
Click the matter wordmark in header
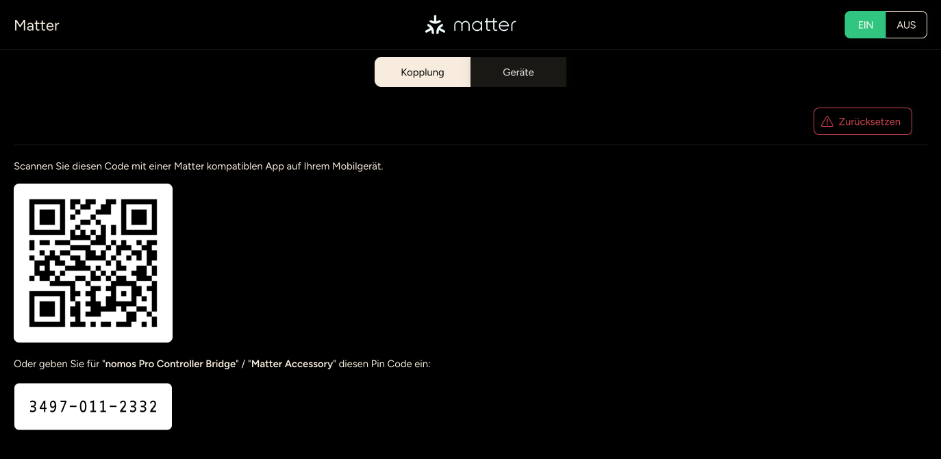(x=484, y=25)
